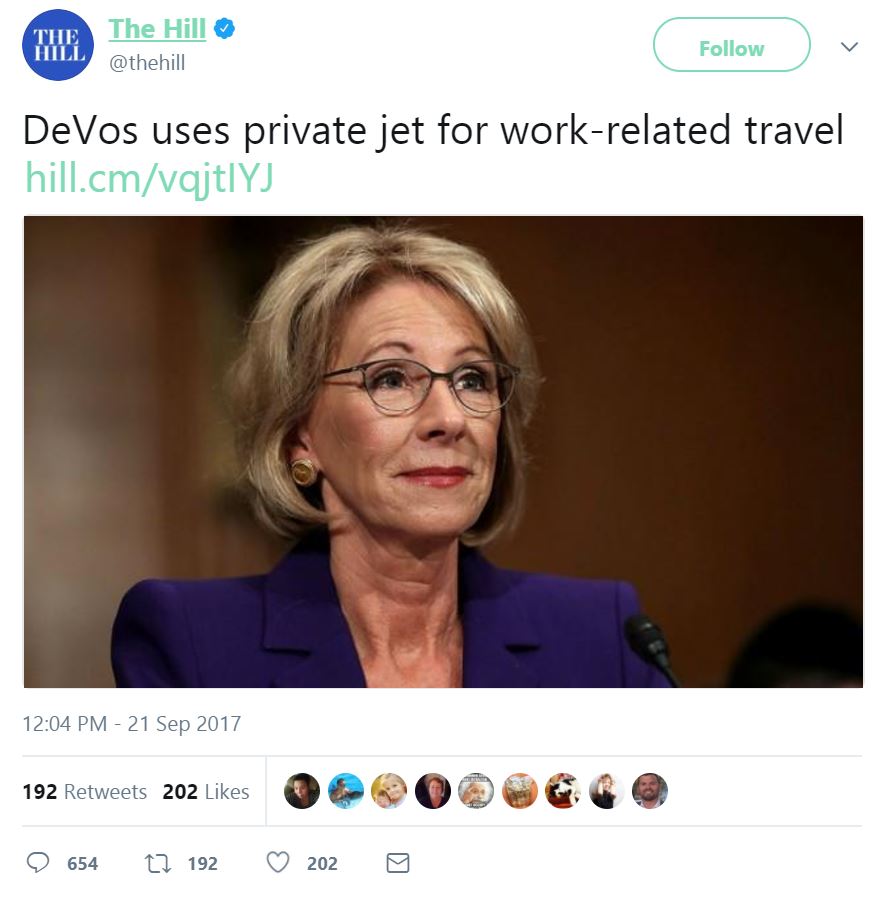Image resolution: width=876 pixels, height=902 pixels.
Task: Open the DeVos photo attachment
Action: tap(443, 452)
